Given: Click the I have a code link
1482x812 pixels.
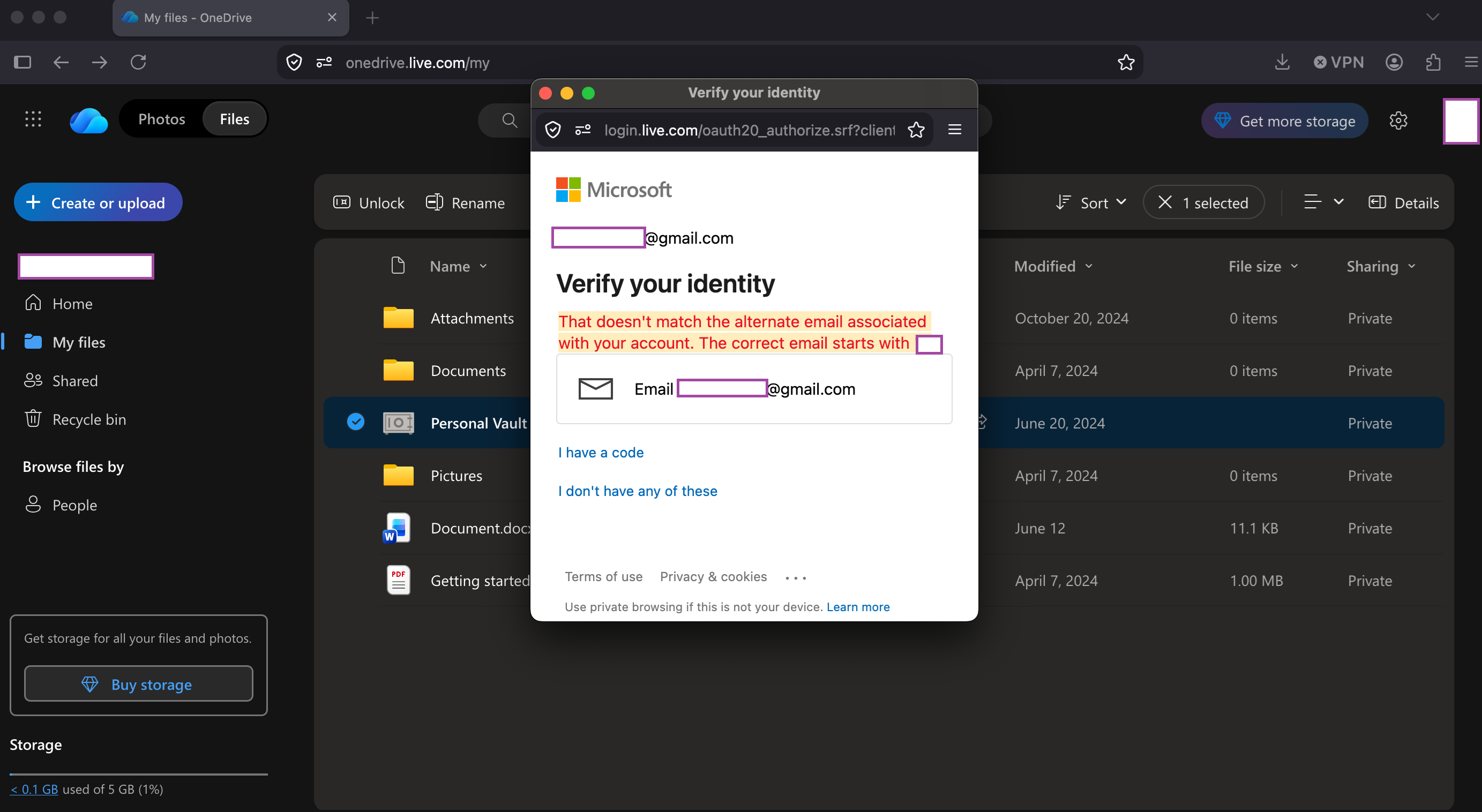Looking at the screenshot, I should [601, 452].
